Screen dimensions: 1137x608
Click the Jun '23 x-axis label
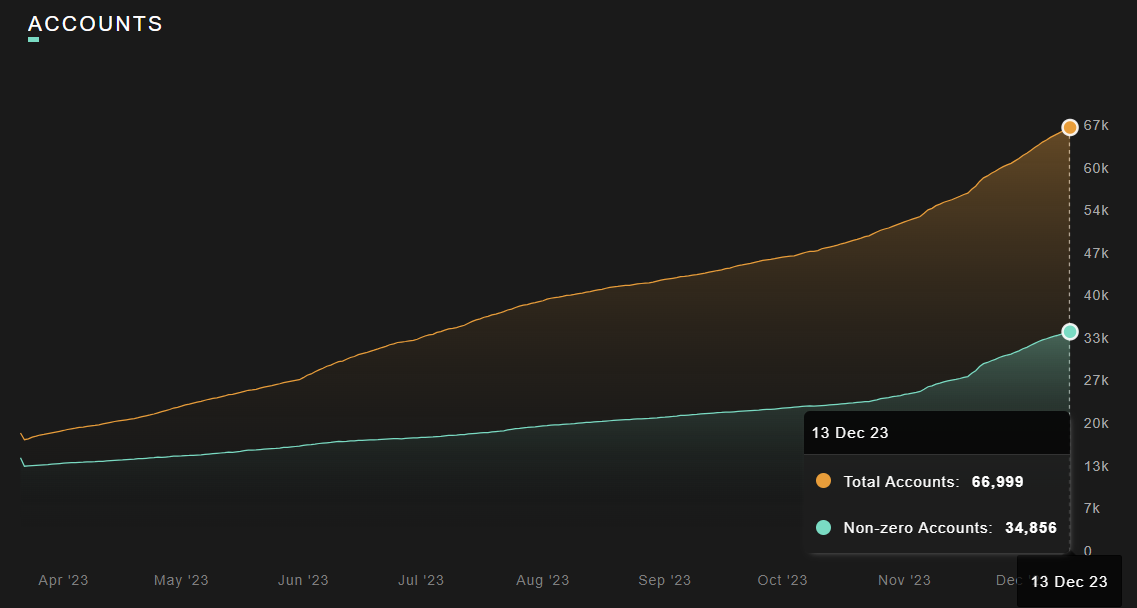coord(303,580)
